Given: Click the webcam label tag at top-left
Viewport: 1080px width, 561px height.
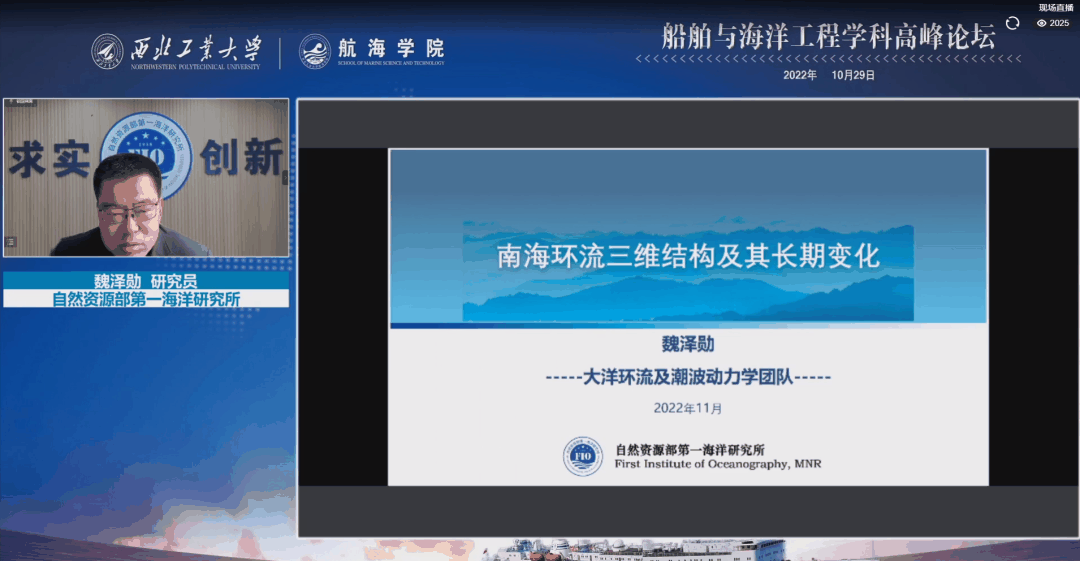Looking at the screenshot, I should point(21,103).
